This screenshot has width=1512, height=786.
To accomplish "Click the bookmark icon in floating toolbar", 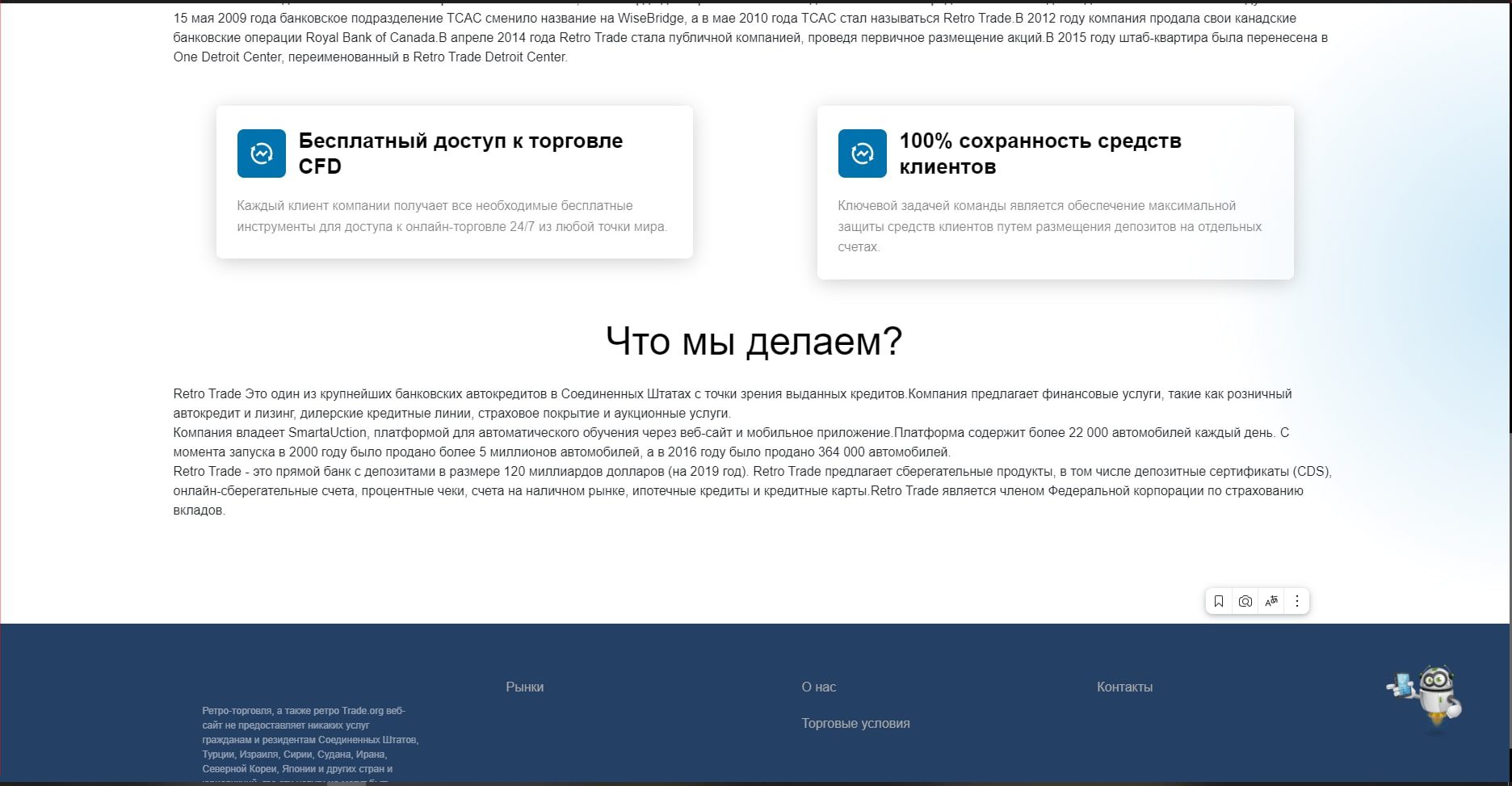I will pyautogui.click(x=1219, y=601).
